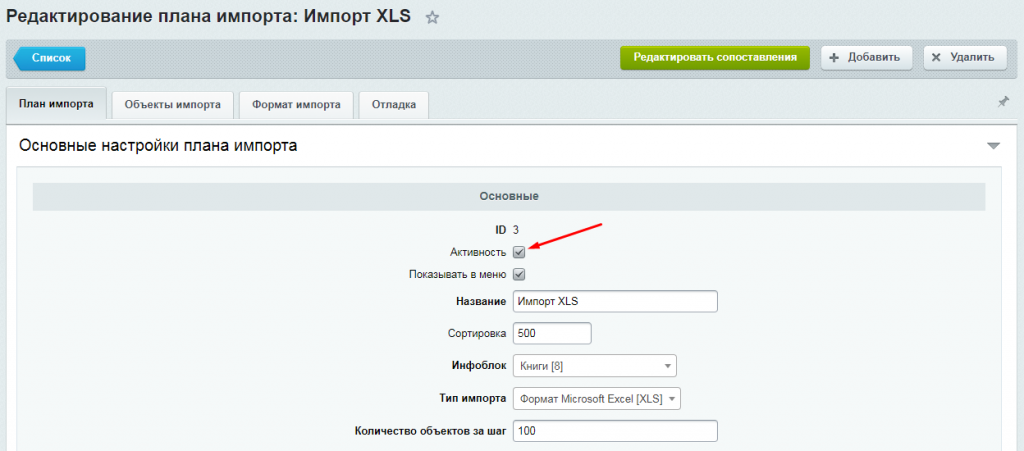Toggle the Активность checkbox

tap(519, 252)
